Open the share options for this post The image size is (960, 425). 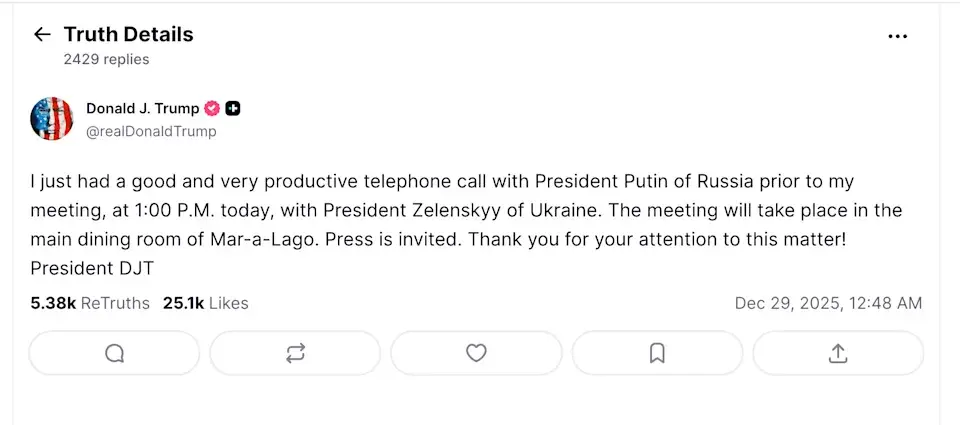[x=838, y=353]
